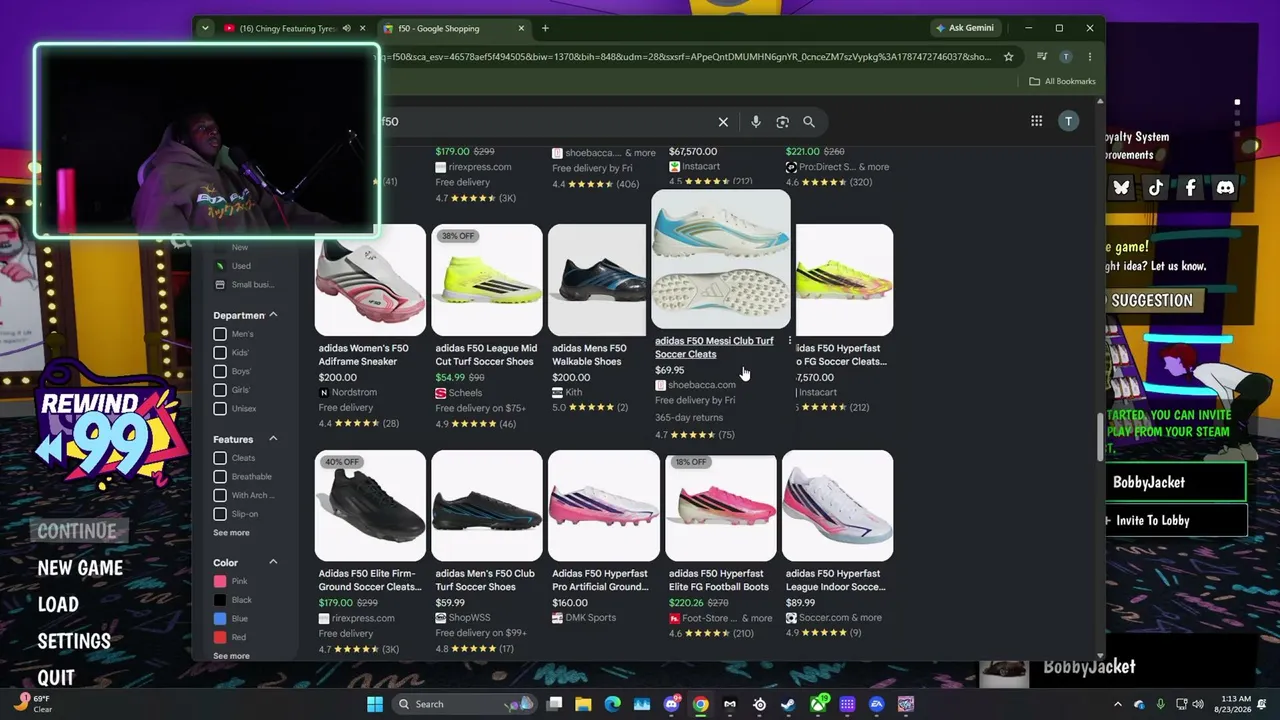Screen dimensions: 1280x720
Task: See more Features filter options
Action: (x=231, y=533)
